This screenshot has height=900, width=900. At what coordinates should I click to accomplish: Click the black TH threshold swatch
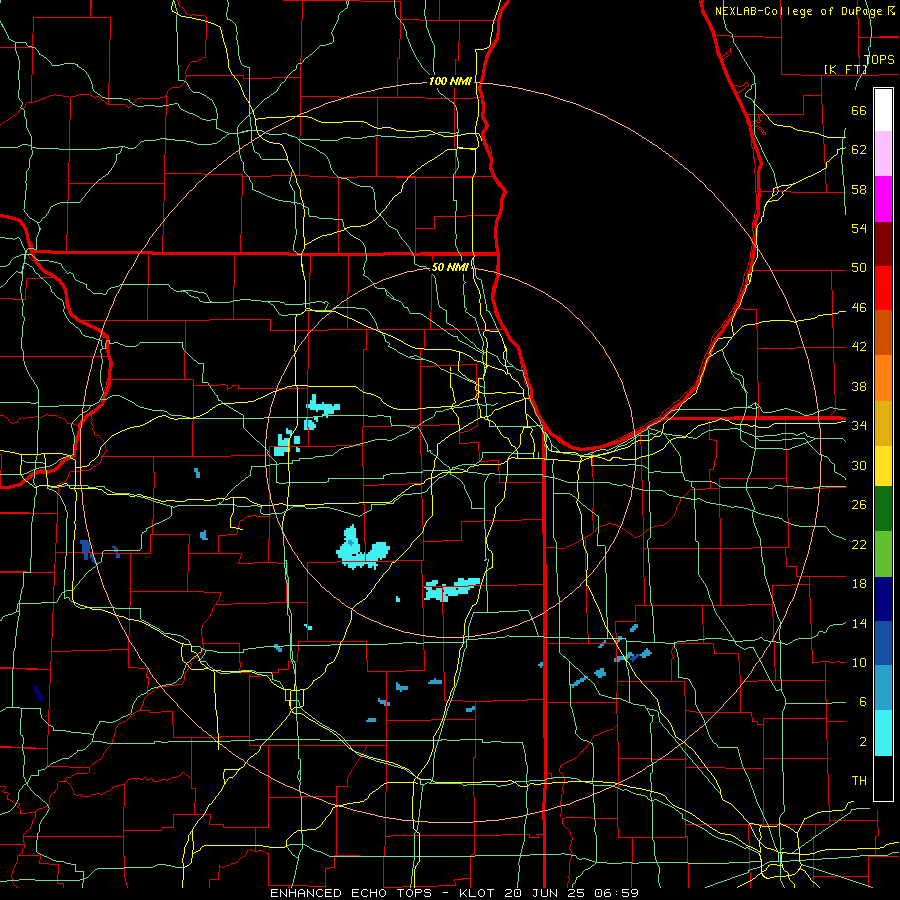(x=883, y=778)
